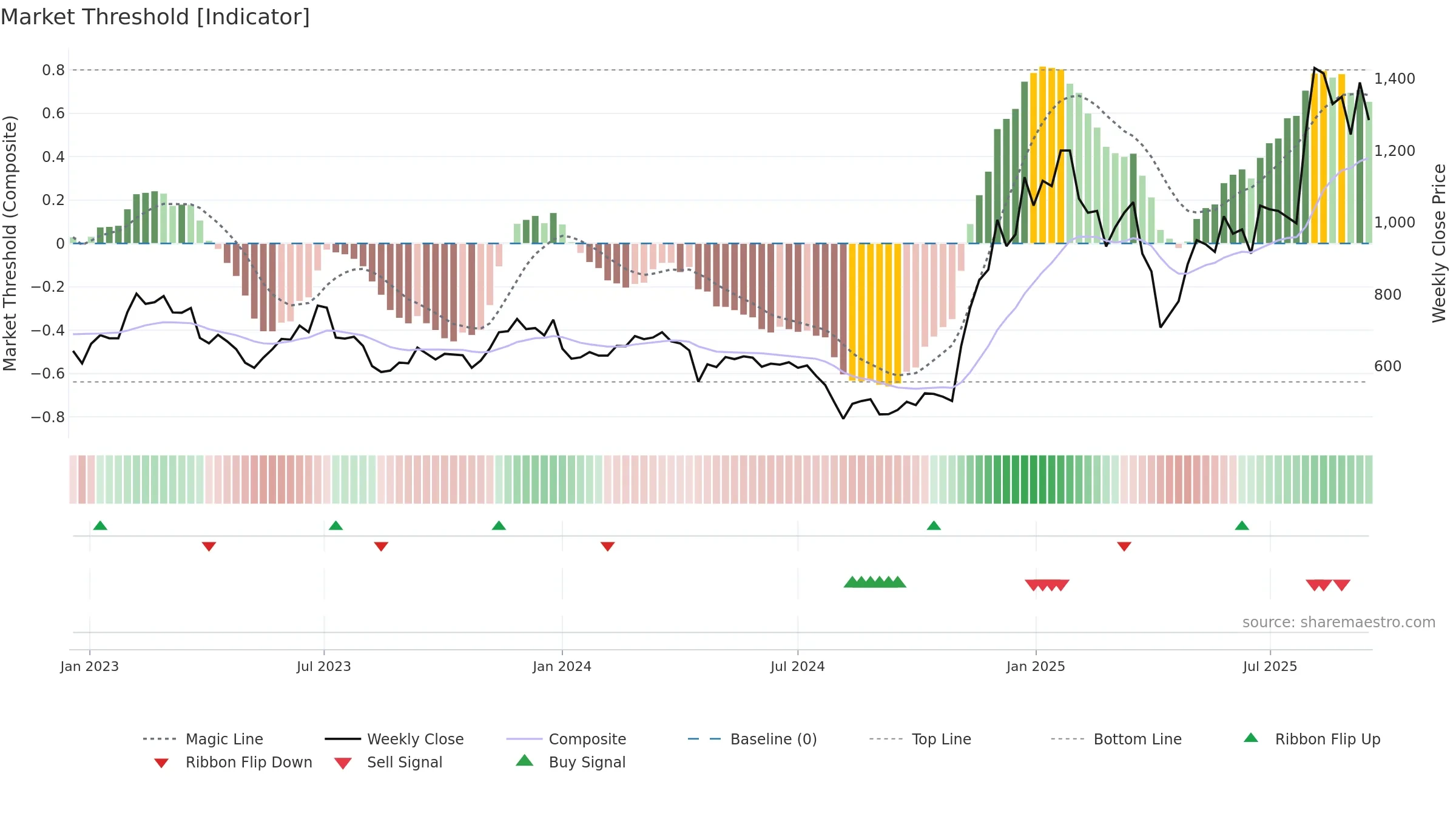Click the last sell signal triangle in Aug 2025

[x=1342, y=585]
